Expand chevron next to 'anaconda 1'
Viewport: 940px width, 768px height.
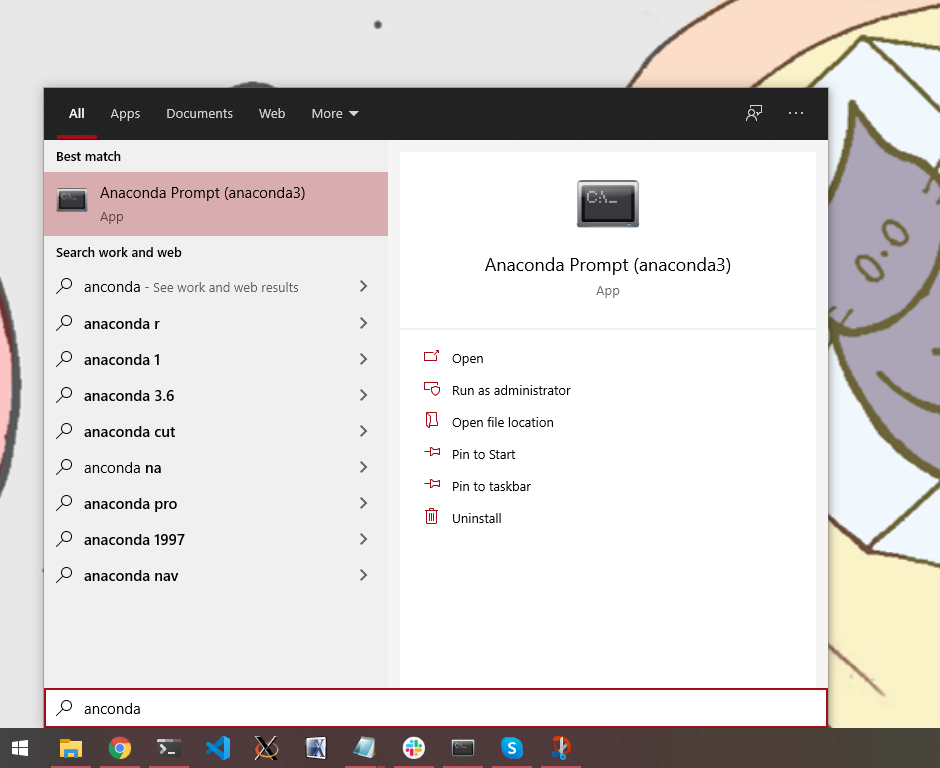point(363,359)
